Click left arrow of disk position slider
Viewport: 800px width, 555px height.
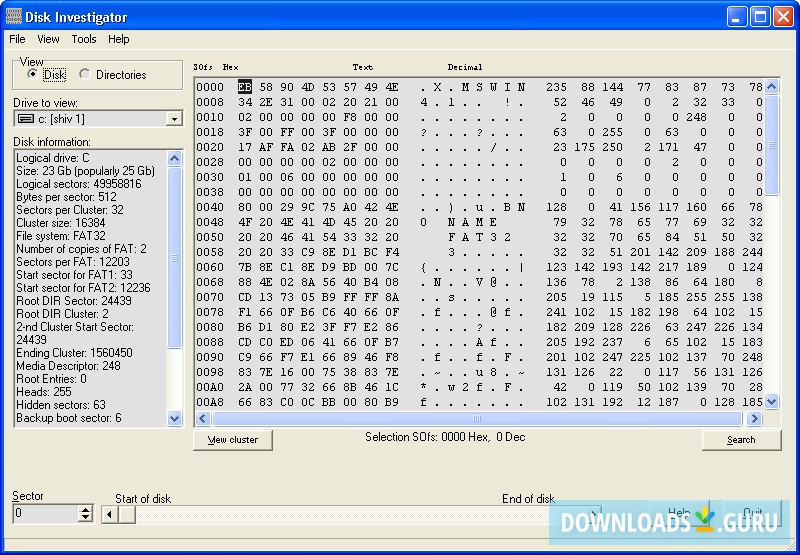(109, 515)
